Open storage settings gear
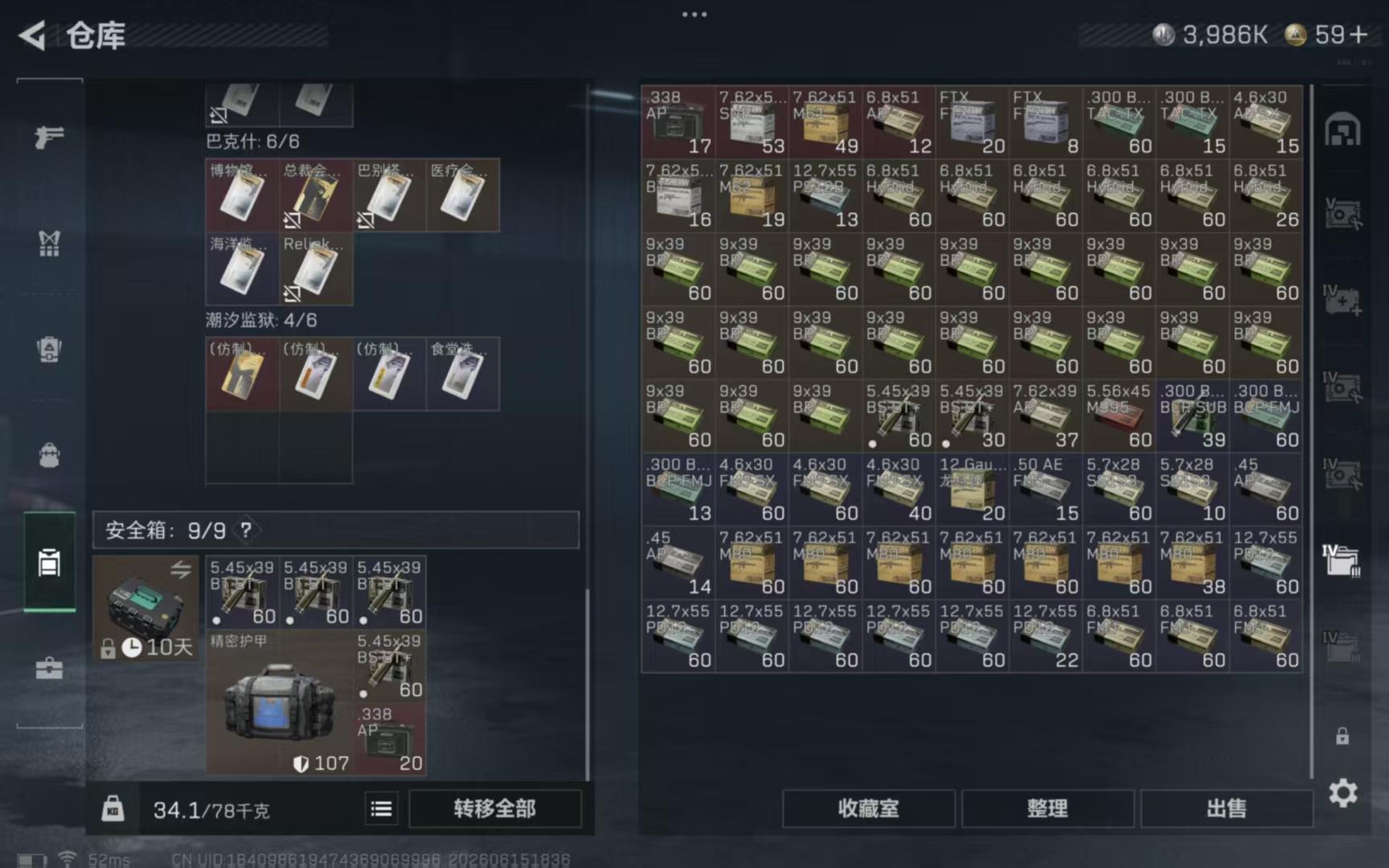Viewport: 1389px width, 868px height. pyautogui.click(x=1342, y=793)
